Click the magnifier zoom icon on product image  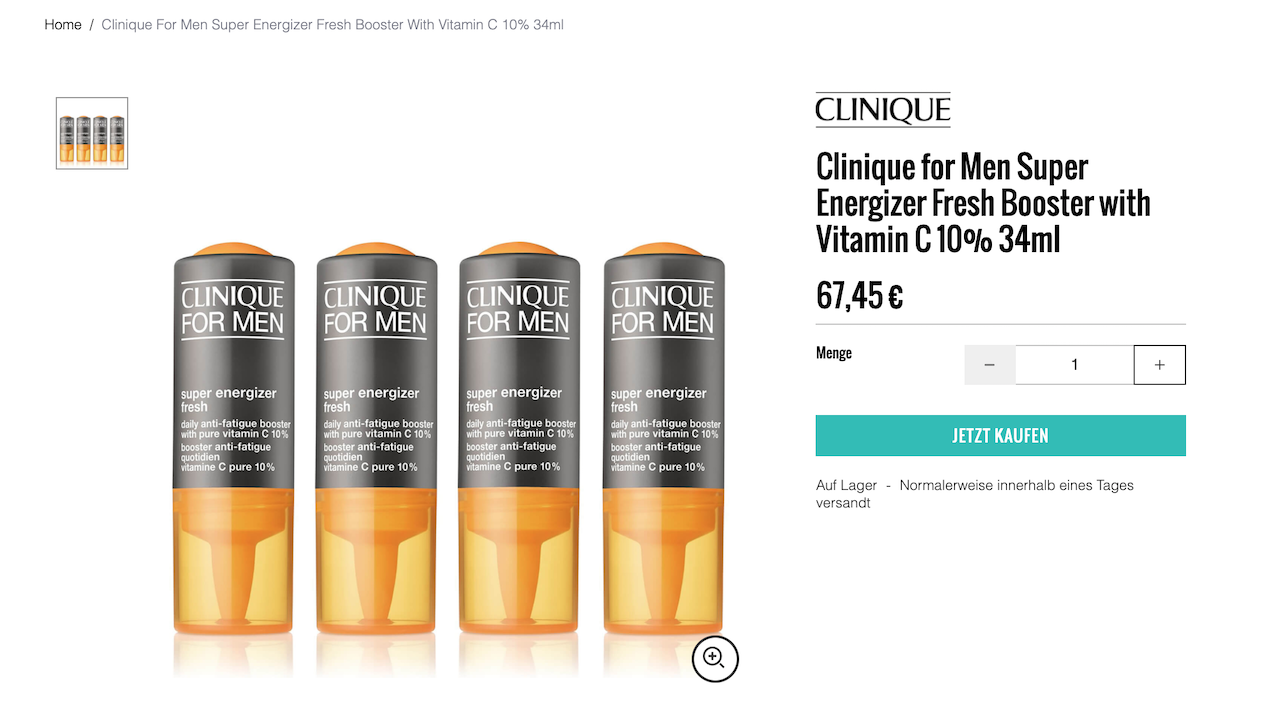coord(714,658)
